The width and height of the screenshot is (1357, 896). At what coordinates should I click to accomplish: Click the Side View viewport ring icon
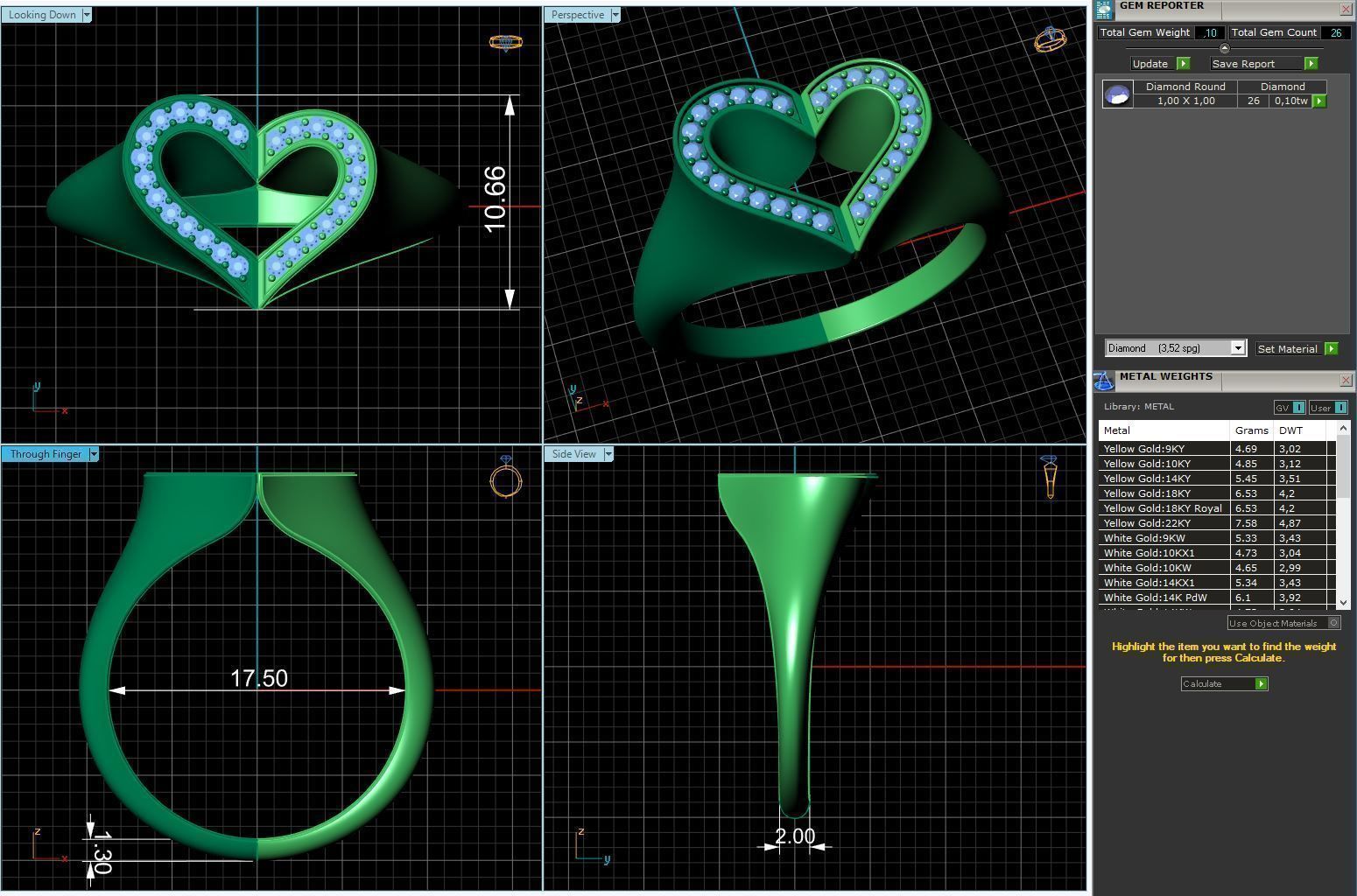pos(1050,477)
